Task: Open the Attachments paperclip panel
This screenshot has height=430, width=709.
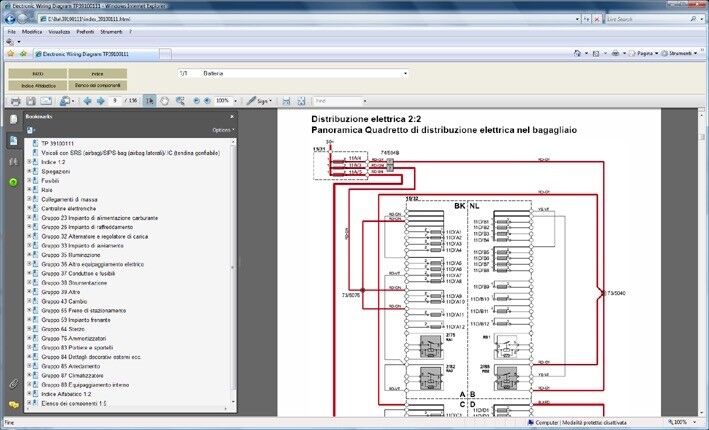Action: pyautogui.click(x=13, y=383)
